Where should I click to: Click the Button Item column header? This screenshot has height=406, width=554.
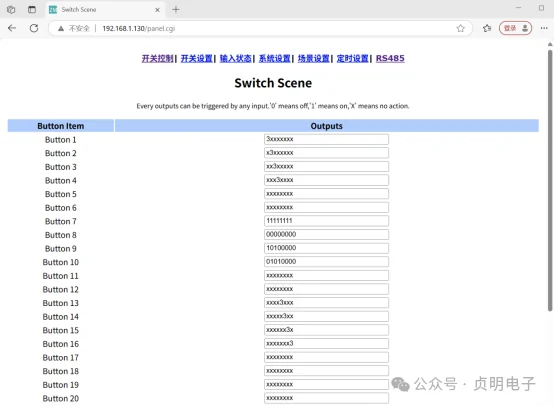click(61, 126)
